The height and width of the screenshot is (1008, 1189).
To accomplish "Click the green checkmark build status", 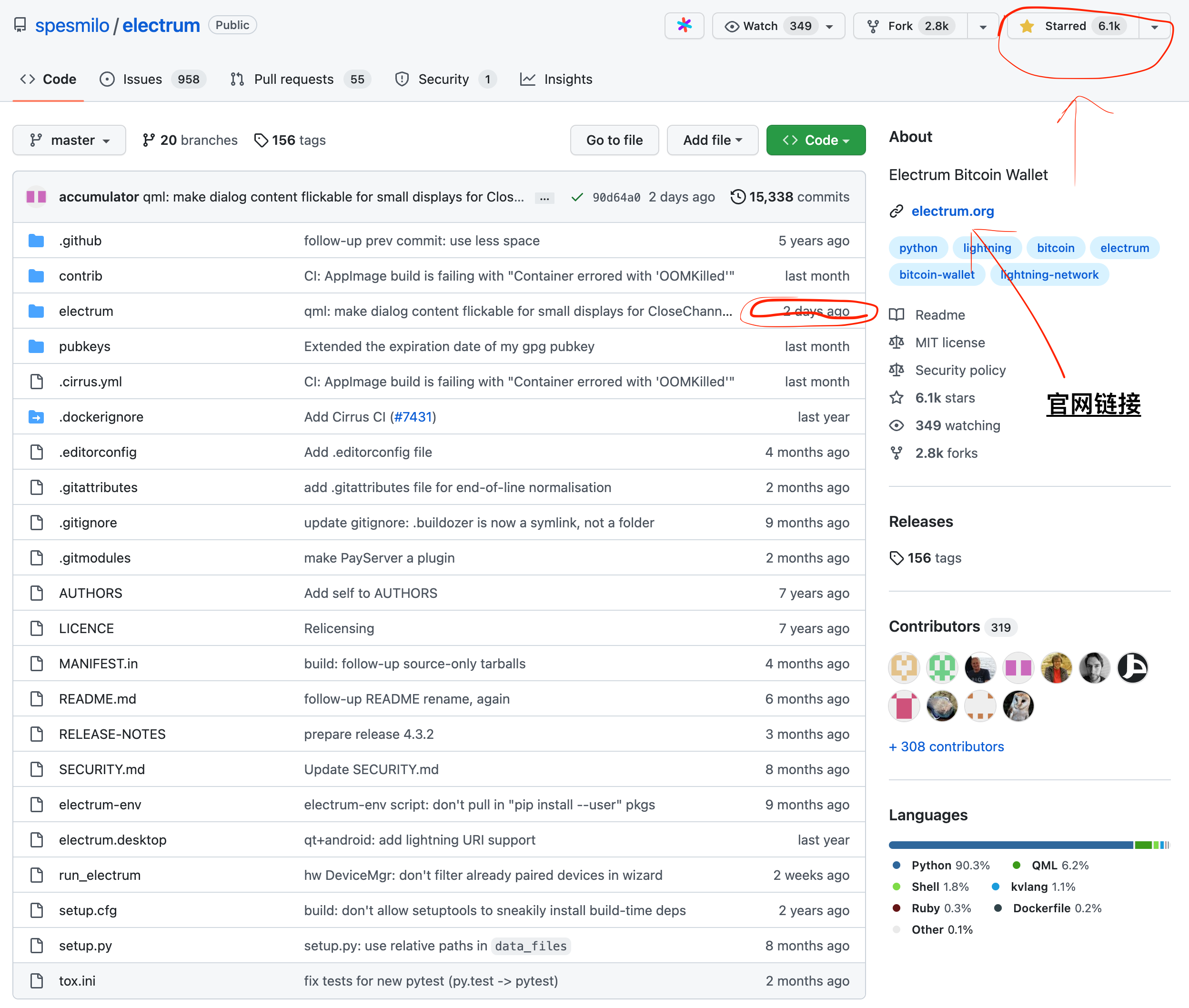I will click(x=577, y=197).
